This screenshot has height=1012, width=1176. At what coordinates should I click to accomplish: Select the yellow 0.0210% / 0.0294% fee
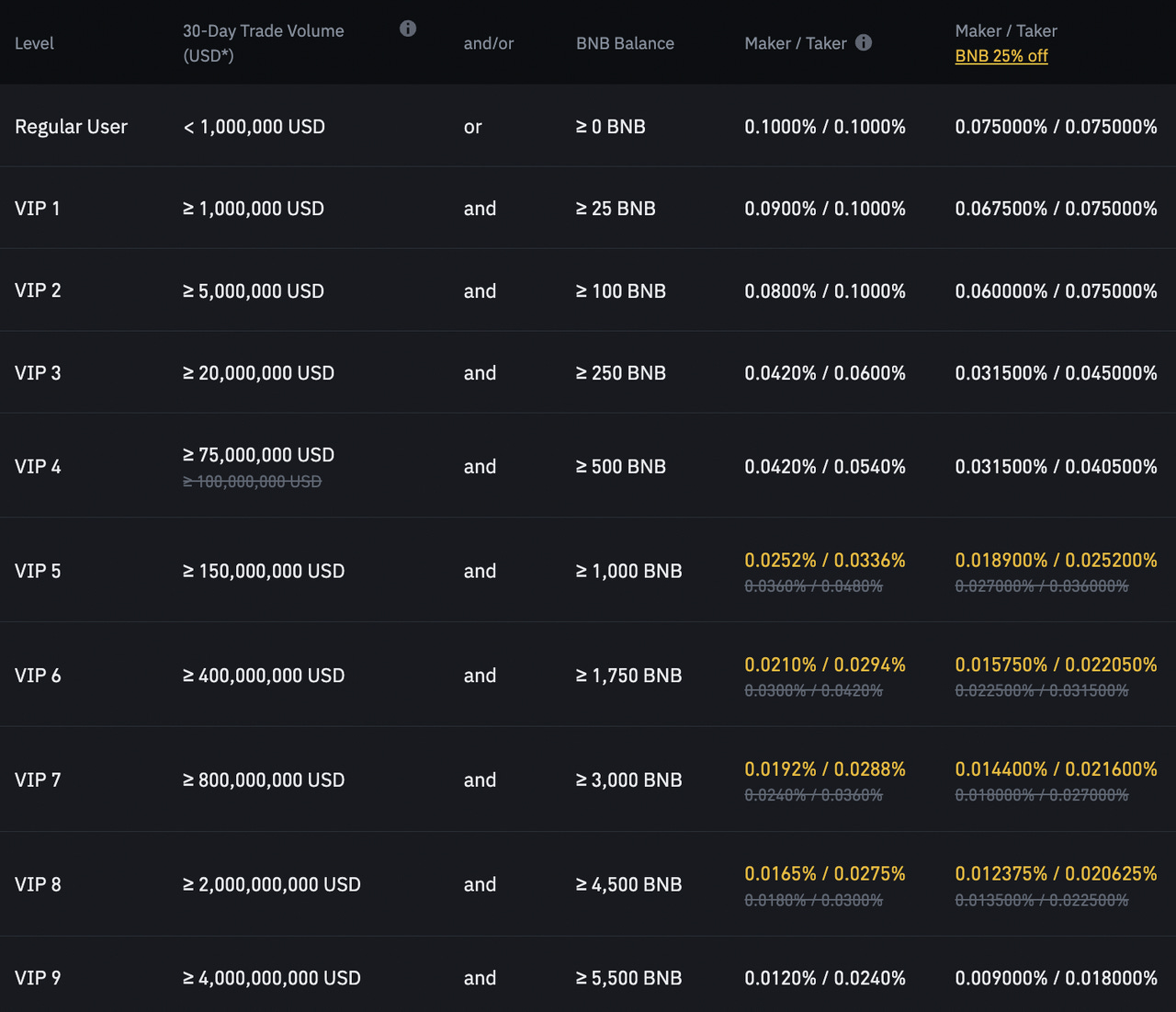pos(825,665)
